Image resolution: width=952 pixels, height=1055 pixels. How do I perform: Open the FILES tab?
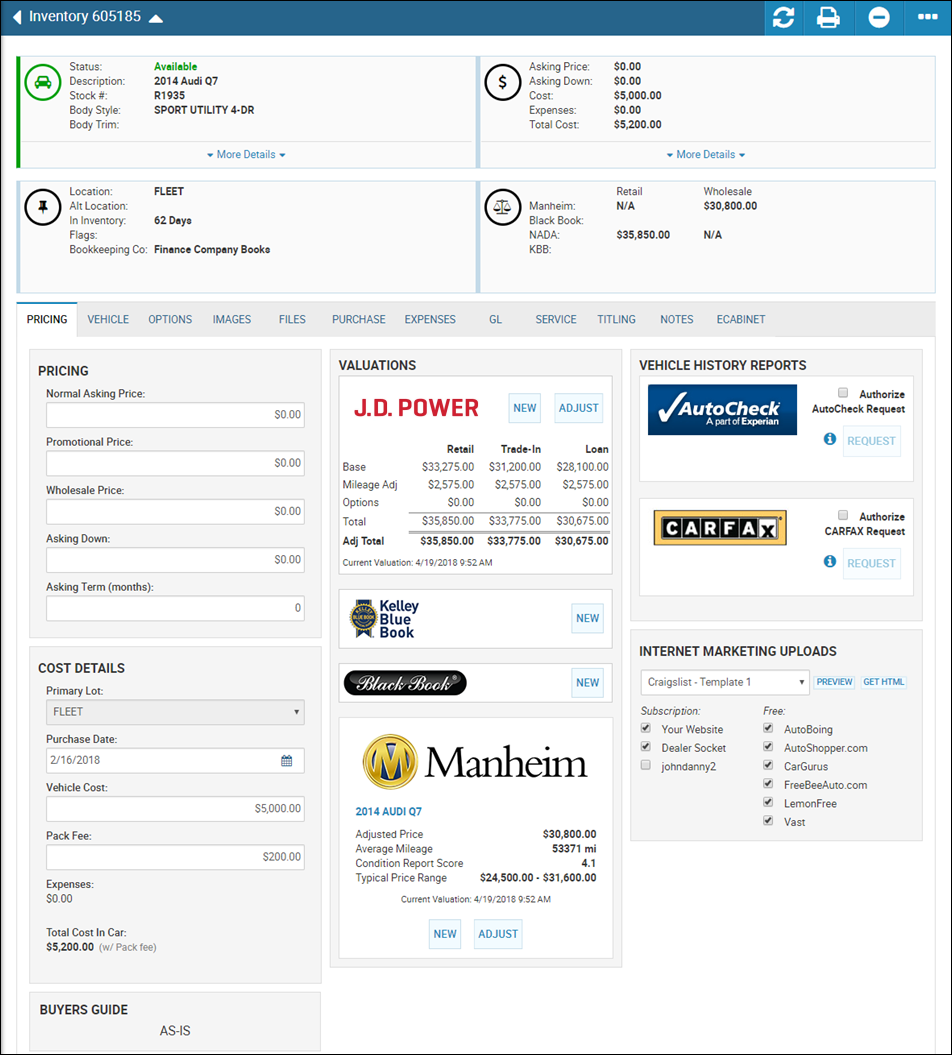click(x=292, y=320)
